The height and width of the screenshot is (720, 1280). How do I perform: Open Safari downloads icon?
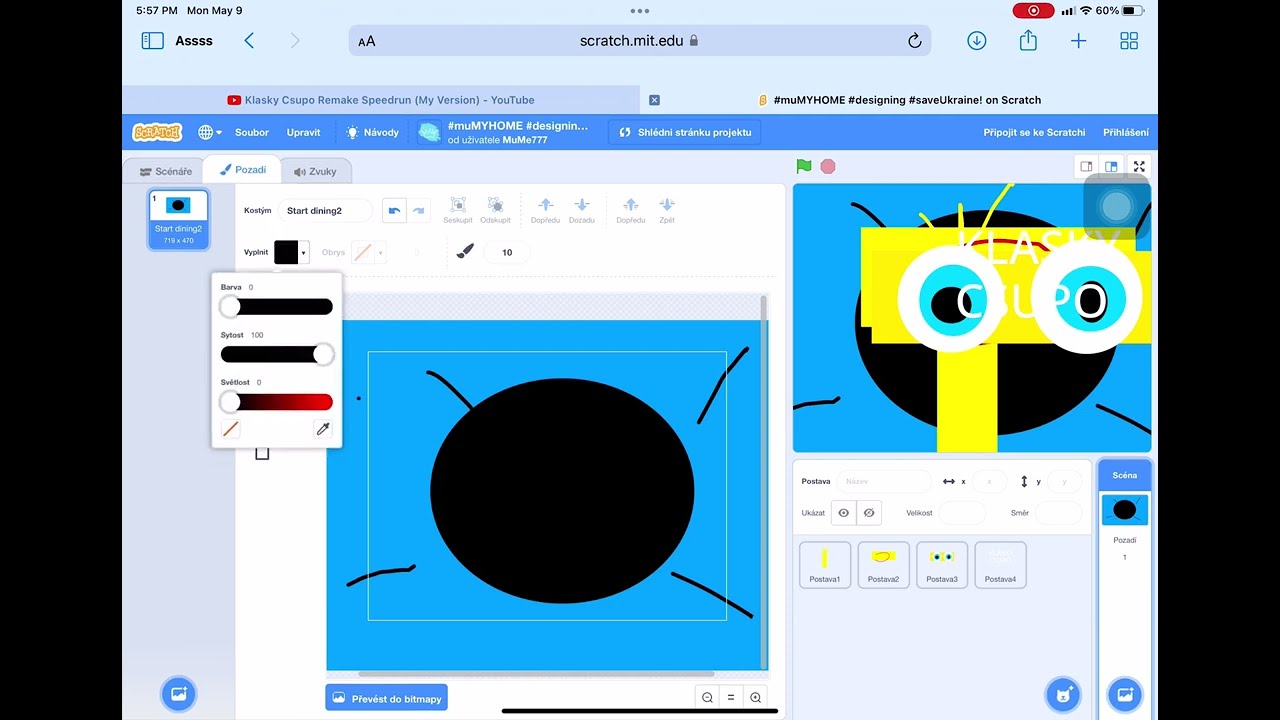(x=977, y=41)
